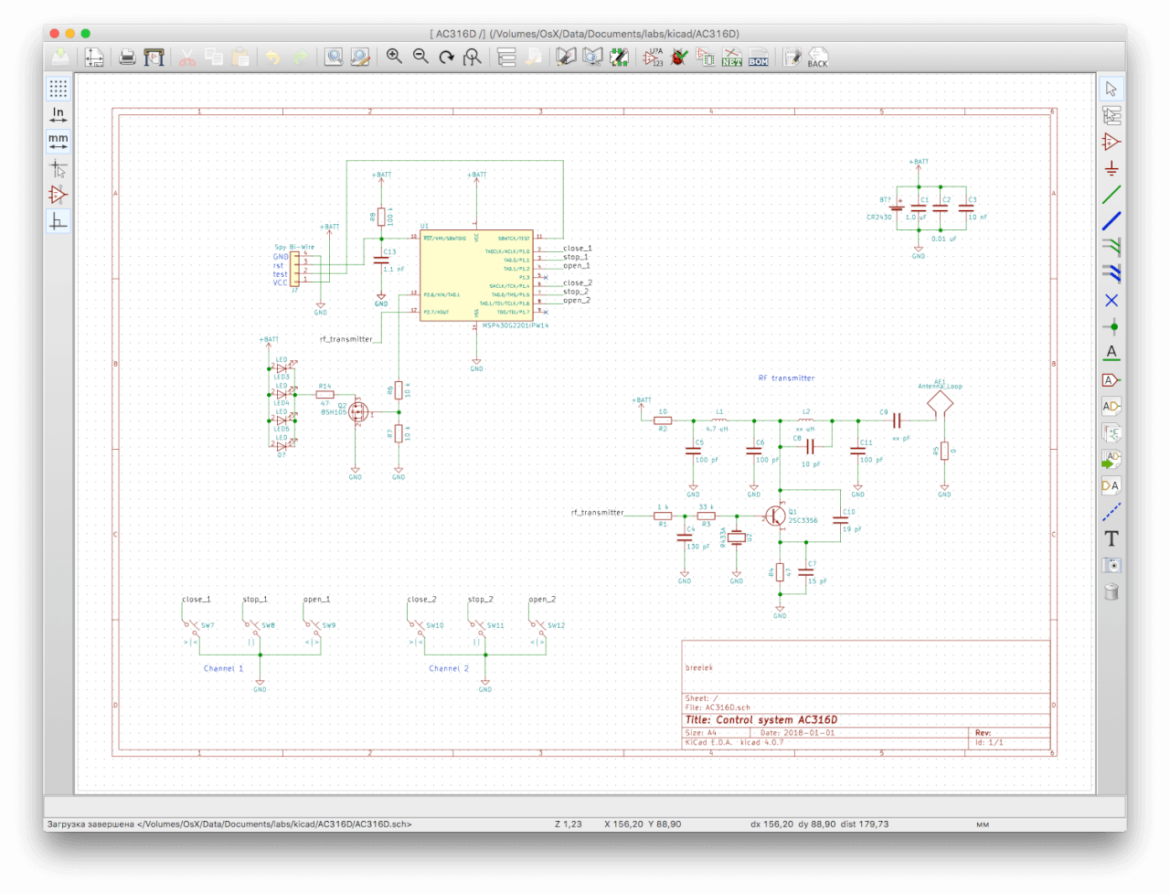The height and width of the screenshot is (894, 1170).
Task: Click the Redraw view icon
Action: click(446, 57)
